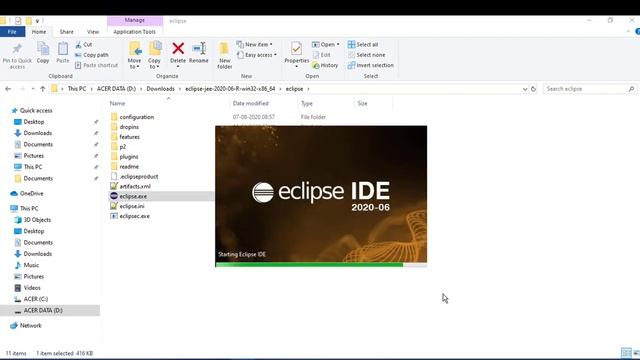
Task: Click ACER DATA (D:) breadcrumb
Action: point(116,89)
